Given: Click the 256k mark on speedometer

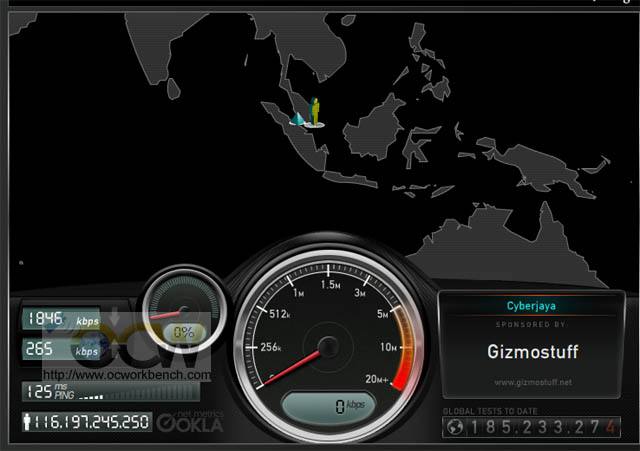Looking at the screenshot, I should point(270,347).
